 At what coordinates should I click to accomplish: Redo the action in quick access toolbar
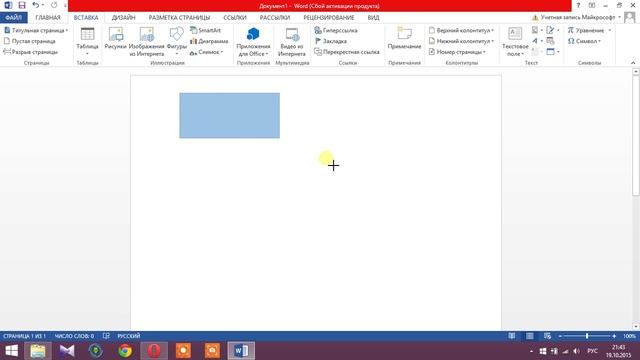click(x=54, y=5)
